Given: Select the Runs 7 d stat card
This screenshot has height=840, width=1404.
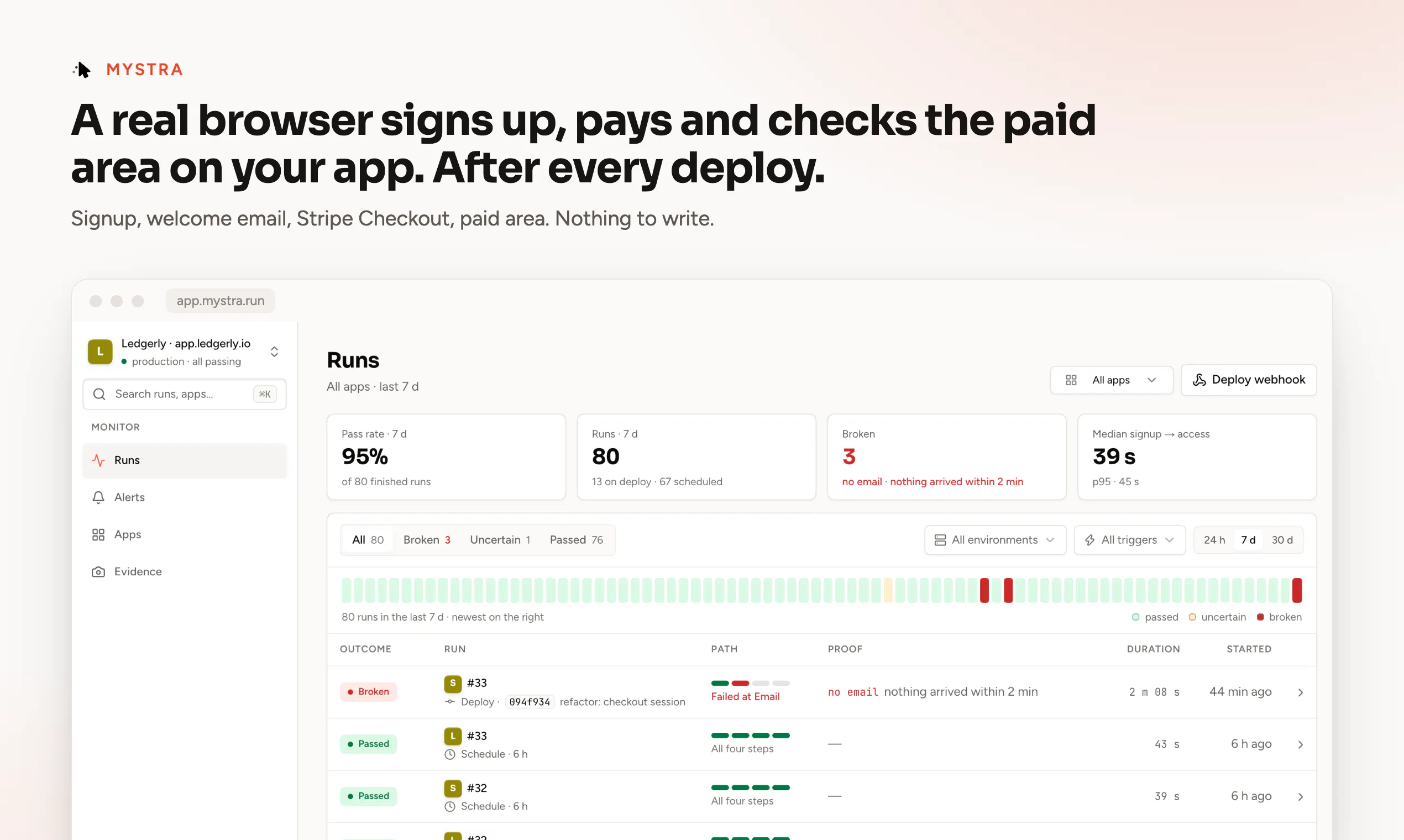Looking at the screenshot, I should [x=696, y=457].
